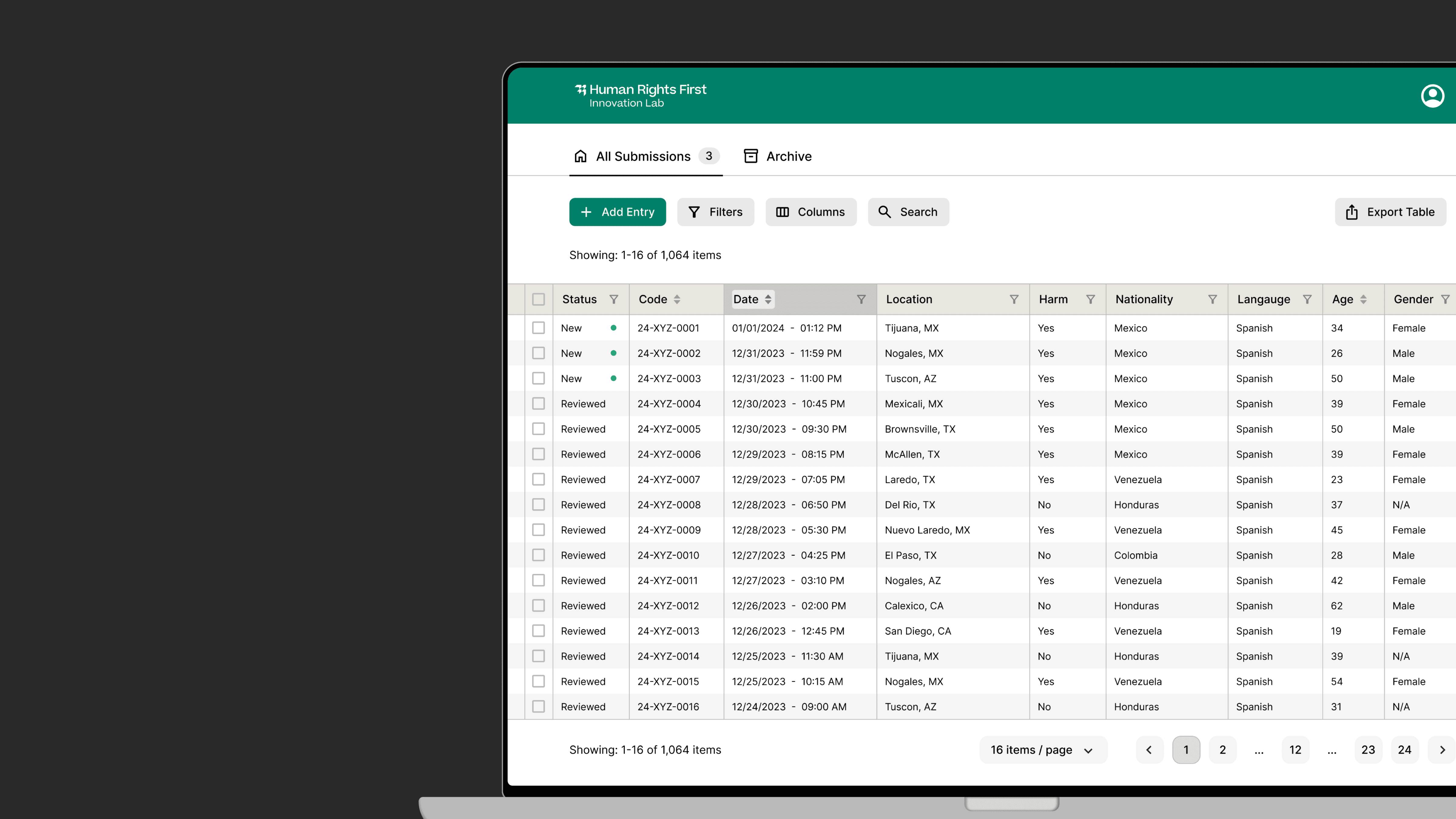
Task: Click the Harm column filter icon
Action: click(x=1090, y=299)
